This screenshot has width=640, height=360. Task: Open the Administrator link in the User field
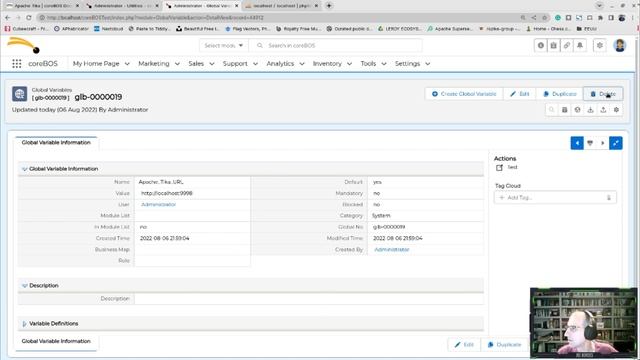tap(158, 204)
